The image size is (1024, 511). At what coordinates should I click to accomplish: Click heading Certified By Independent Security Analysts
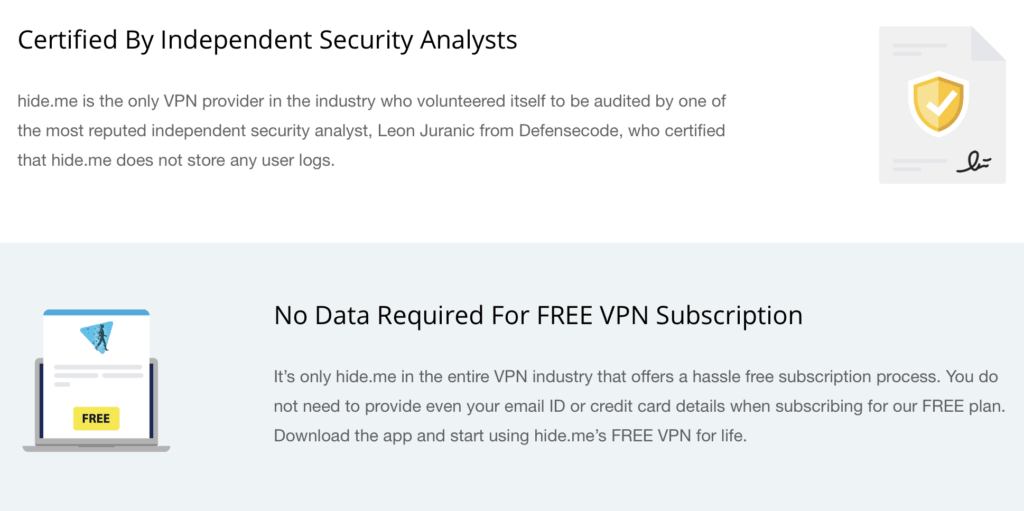click(x=267, y=41)
